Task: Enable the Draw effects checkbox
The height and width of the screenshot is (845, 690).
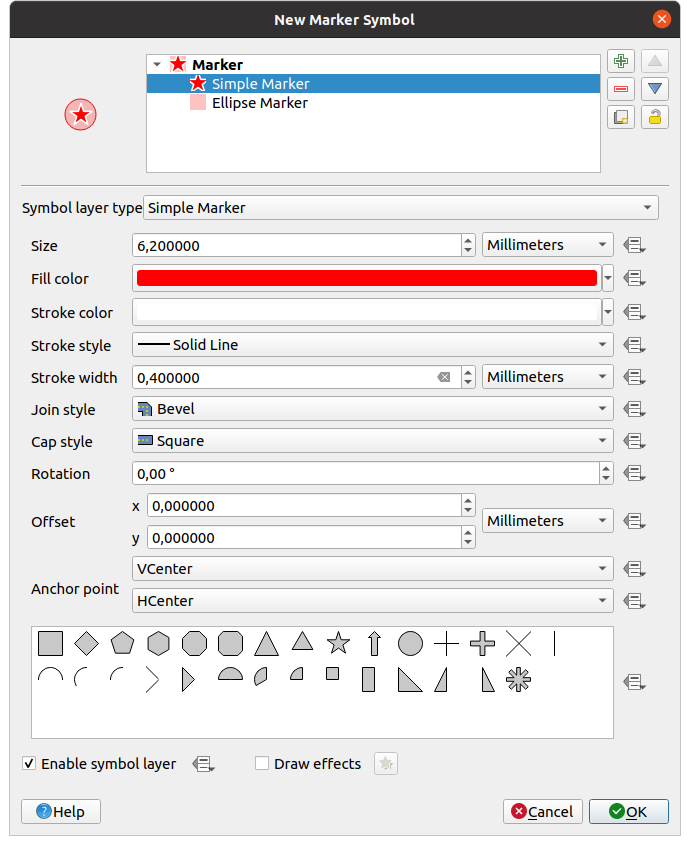Action: tap(262, 764)
